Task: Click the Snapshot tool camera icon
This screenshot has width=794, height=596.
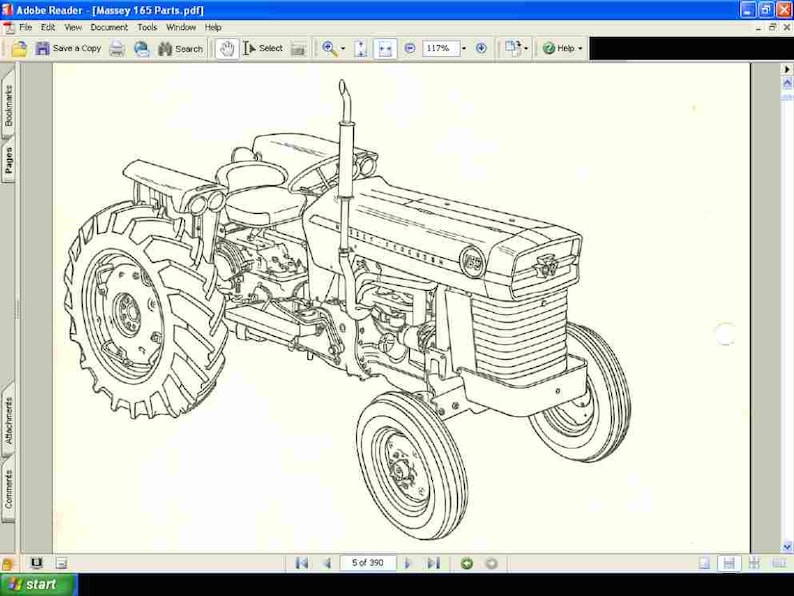Action: point(298,49)
